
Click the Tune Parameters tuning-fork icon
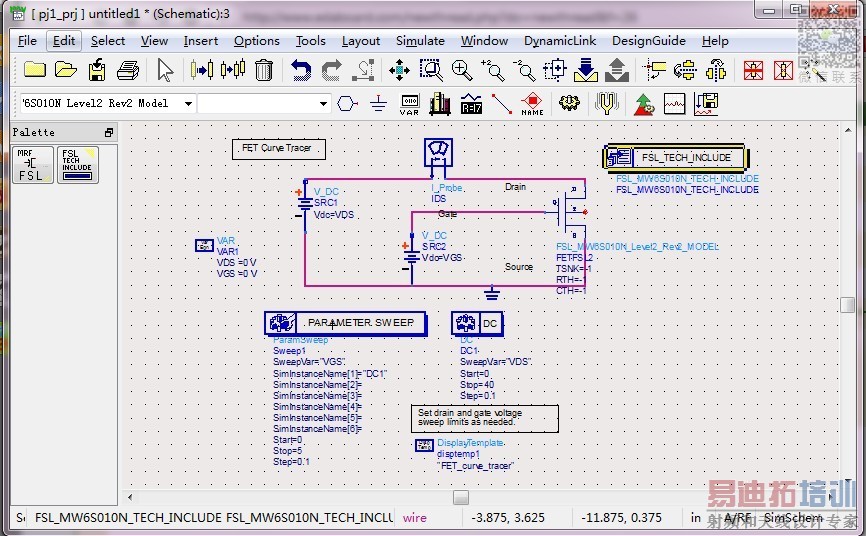pyautogui.click(x=606, y=104)
